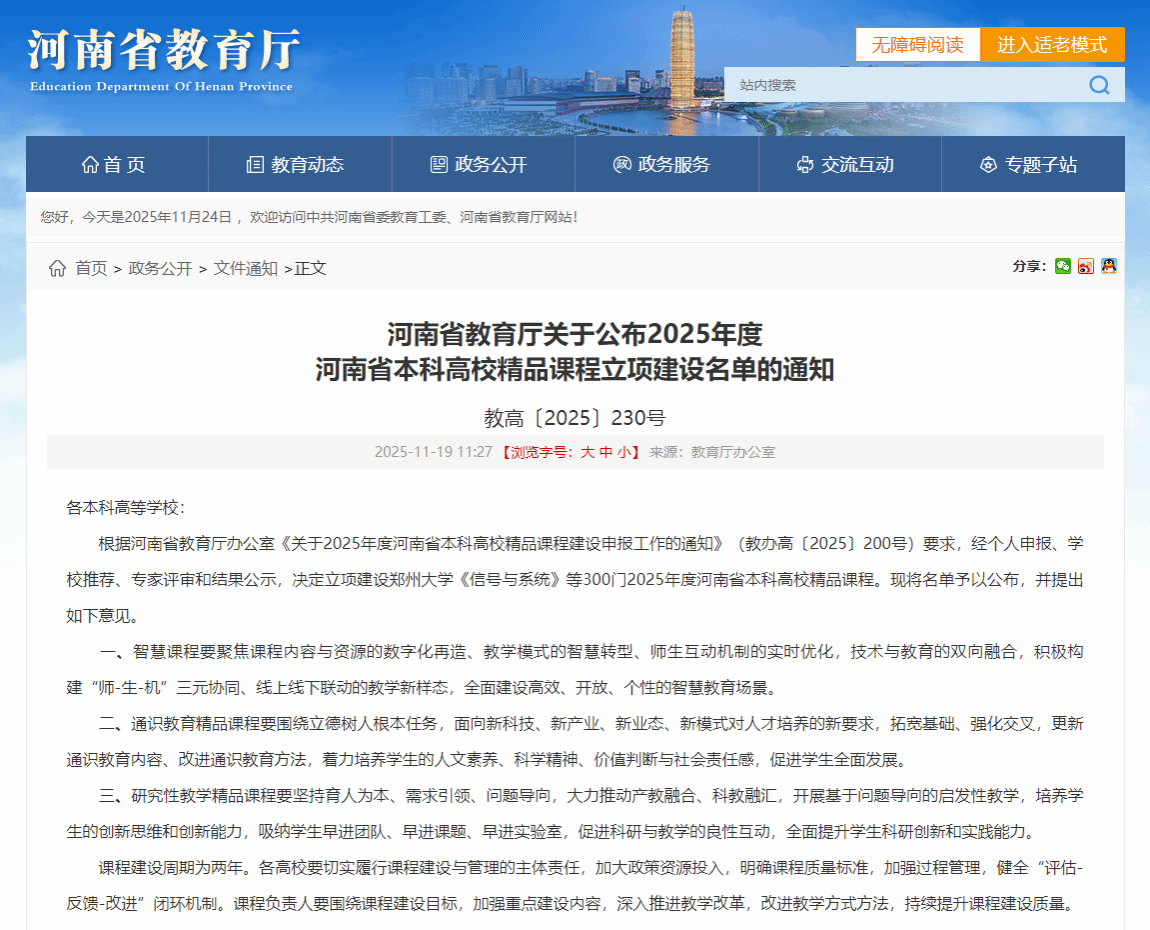Click the 教育动态 news icon

(255, 165)
